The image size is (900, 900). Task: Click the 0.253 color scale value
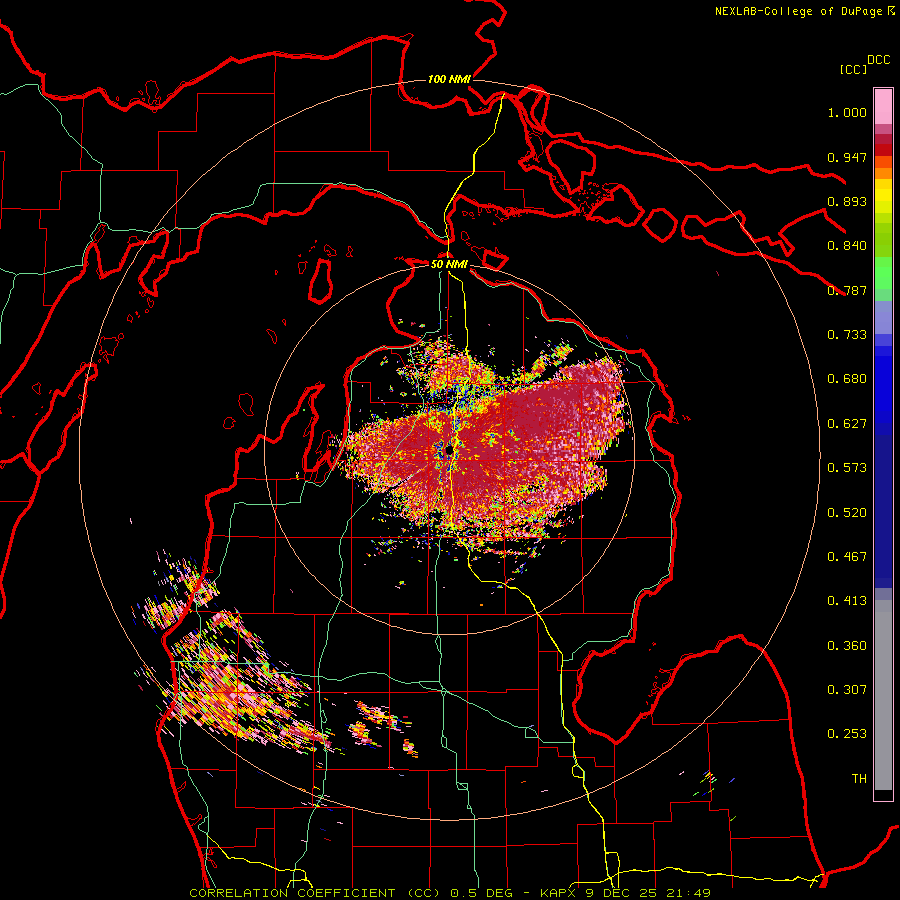click(847, 734)
